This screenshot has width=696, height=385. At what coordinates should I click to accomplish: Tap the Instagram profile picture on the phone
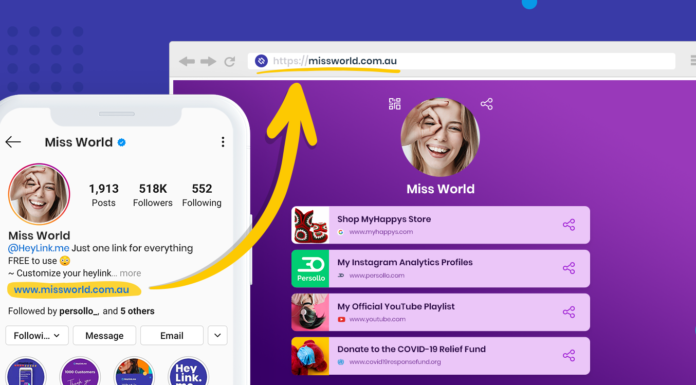(39, 194)
